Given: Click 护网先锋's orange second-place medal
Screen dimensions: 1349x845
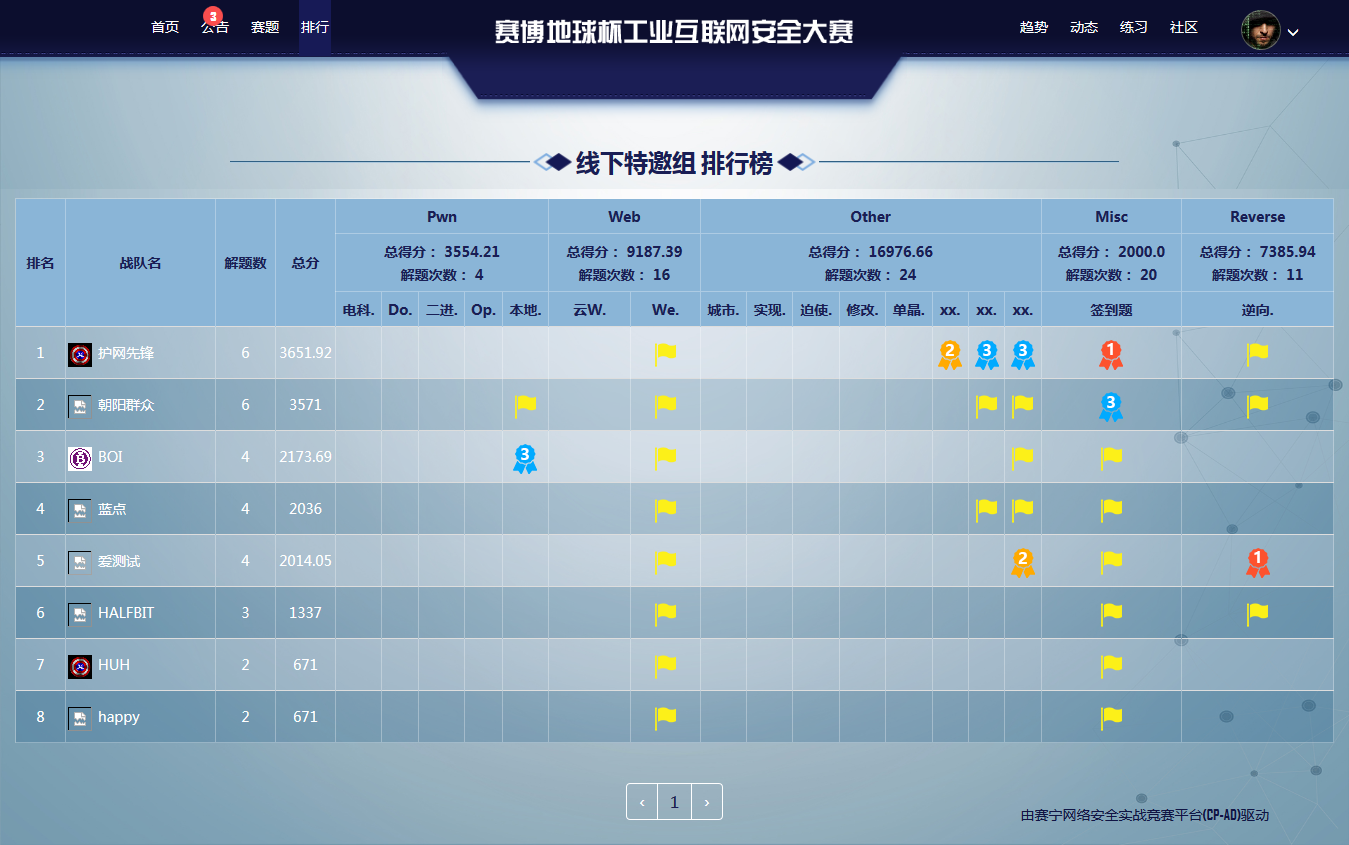Looking at the screenshot, I should pos(950,355).
